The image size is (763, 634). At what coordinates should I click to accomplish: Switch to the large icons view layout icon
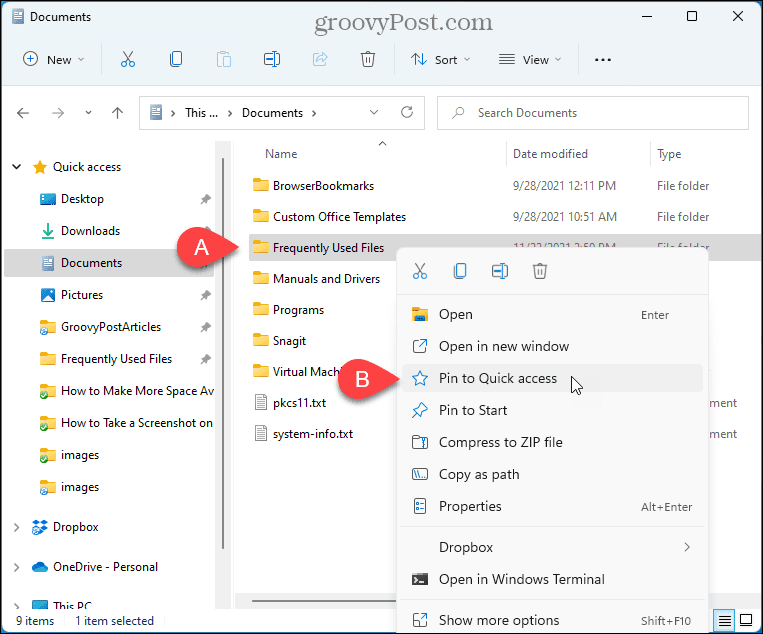pos(746,620)
